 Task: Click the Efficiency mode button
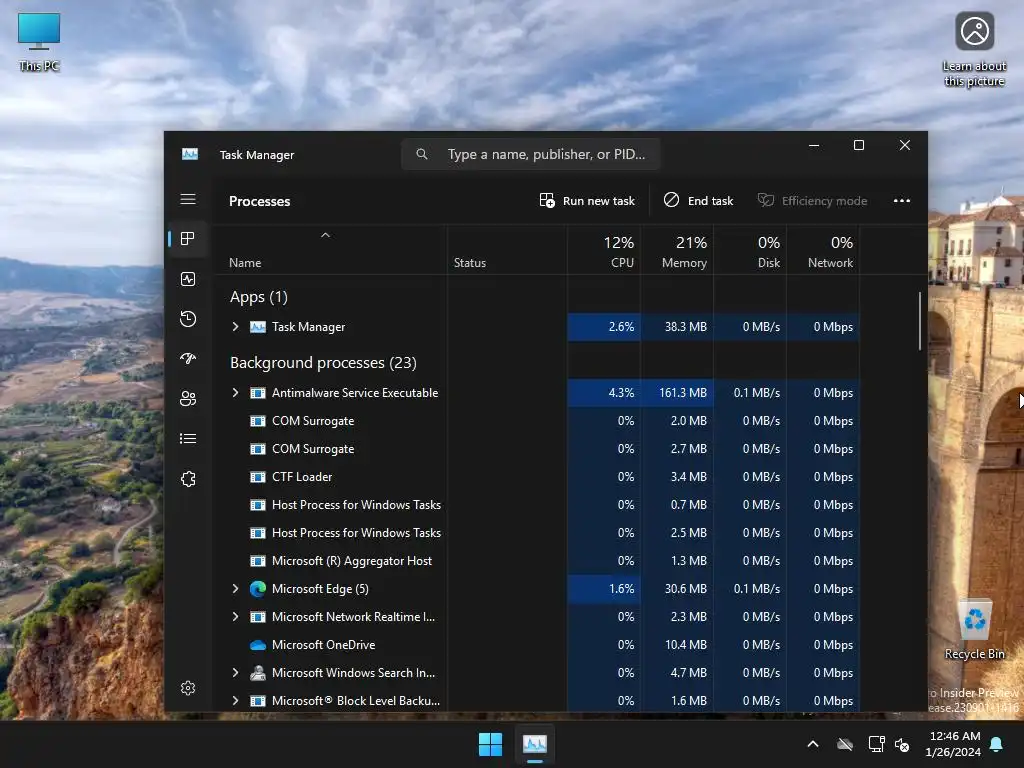click(x=812, y=200)
